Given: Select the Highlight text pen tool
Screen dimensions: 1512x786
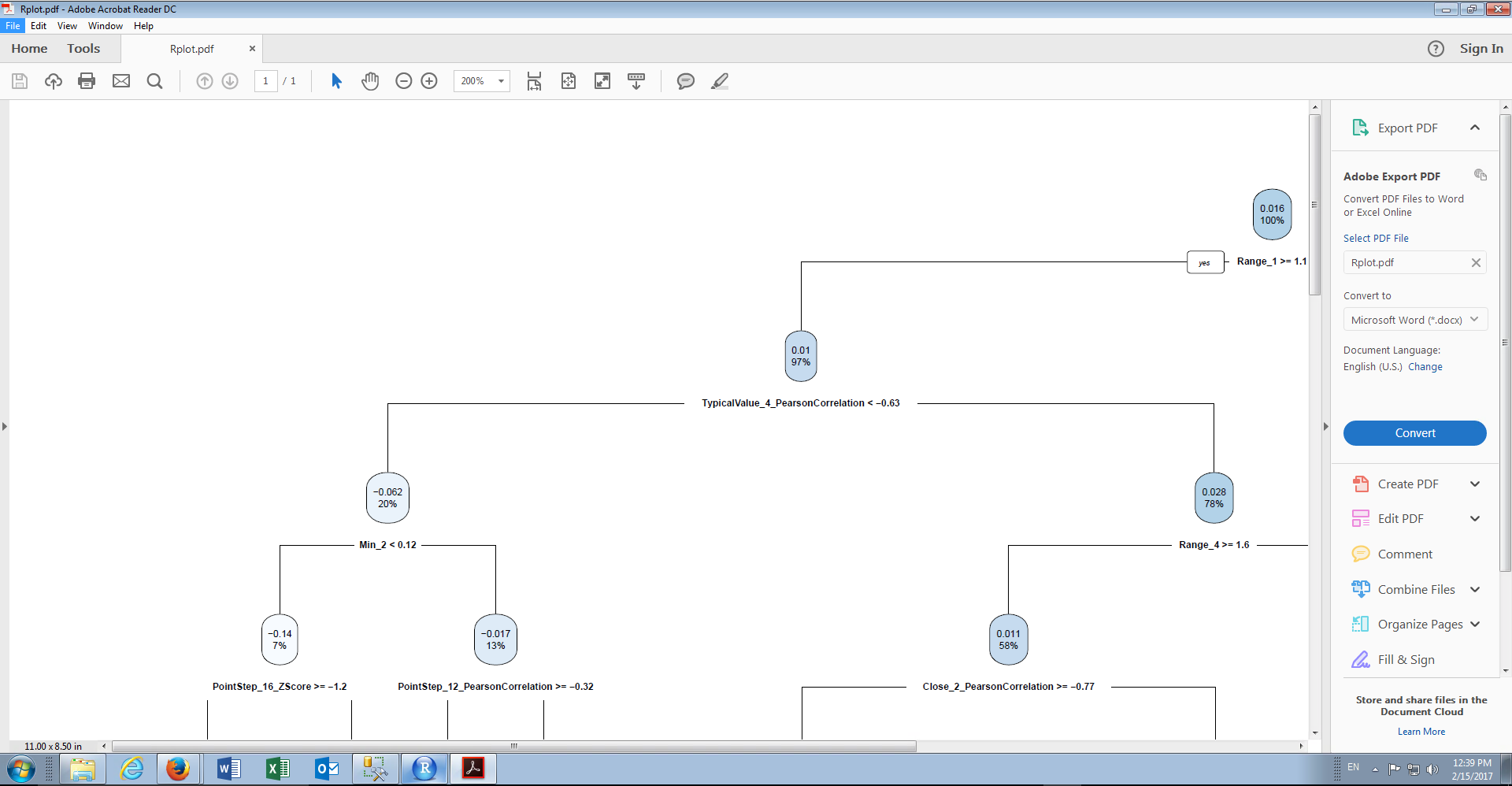Looking at the screenshot, I should coord(720,81).
